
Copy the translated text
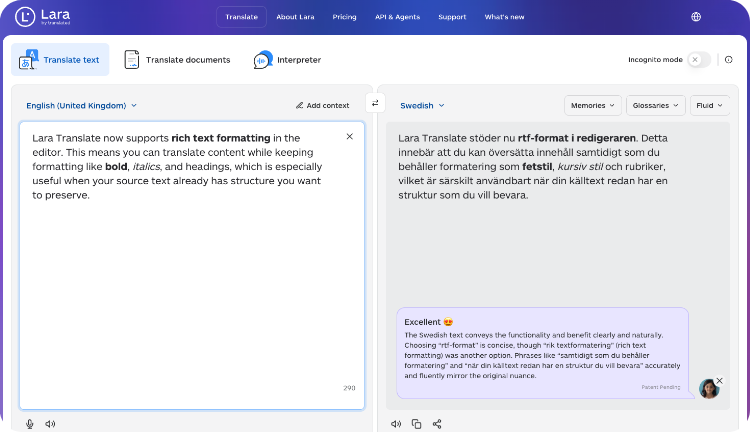417,424
